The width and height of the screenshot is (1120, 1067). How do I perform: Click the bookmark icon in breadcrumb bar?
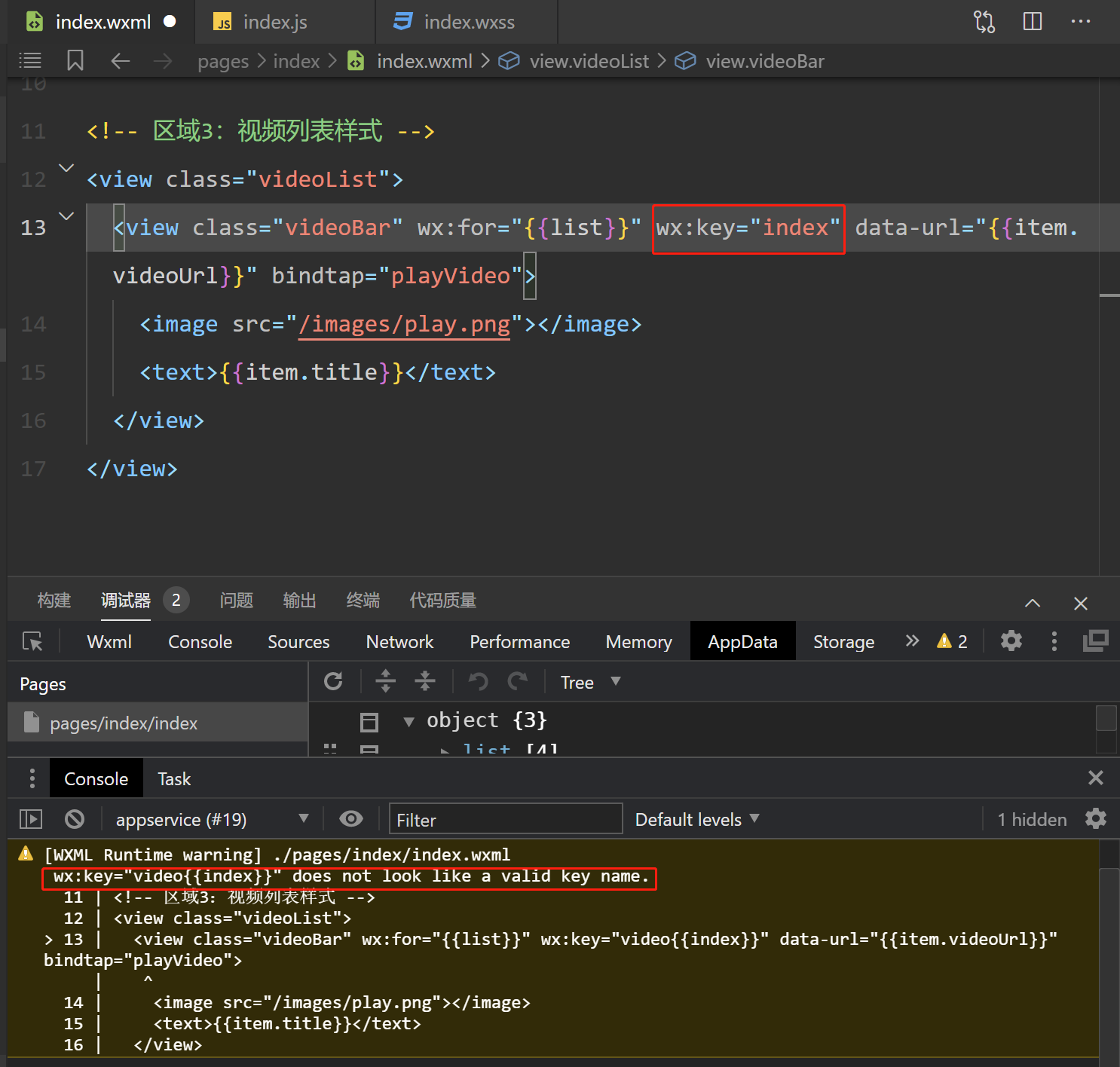(75, 61)
